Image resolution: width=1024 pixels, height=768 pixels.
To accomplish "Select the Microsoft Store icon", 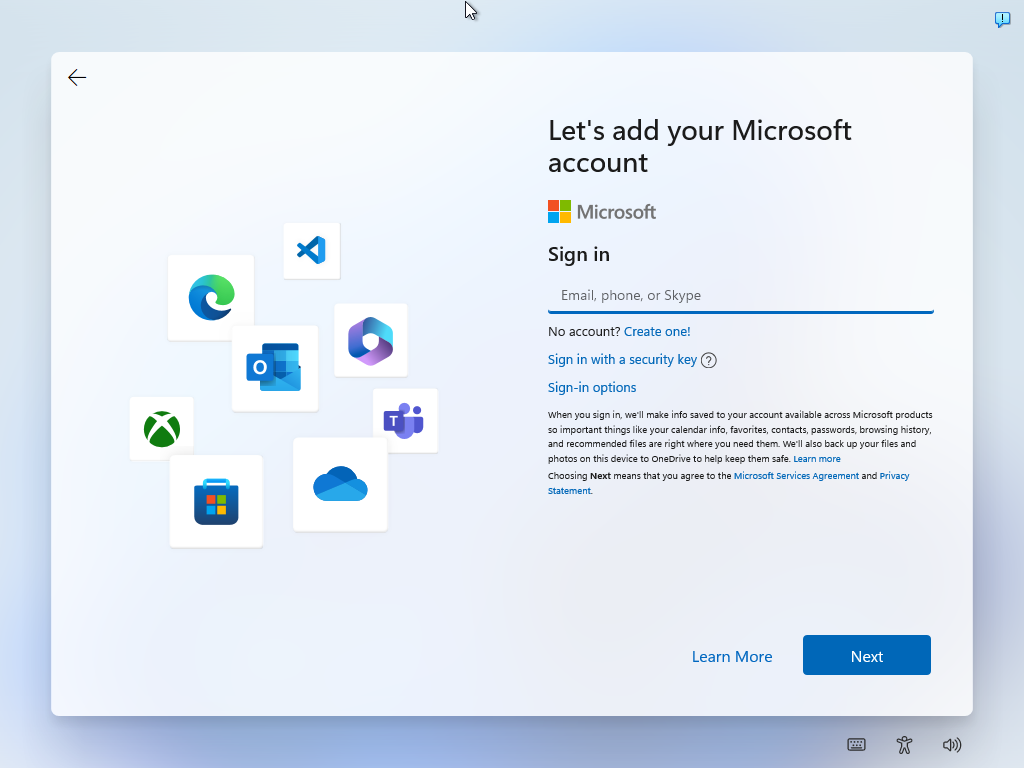I will click(x=216, y=500).
